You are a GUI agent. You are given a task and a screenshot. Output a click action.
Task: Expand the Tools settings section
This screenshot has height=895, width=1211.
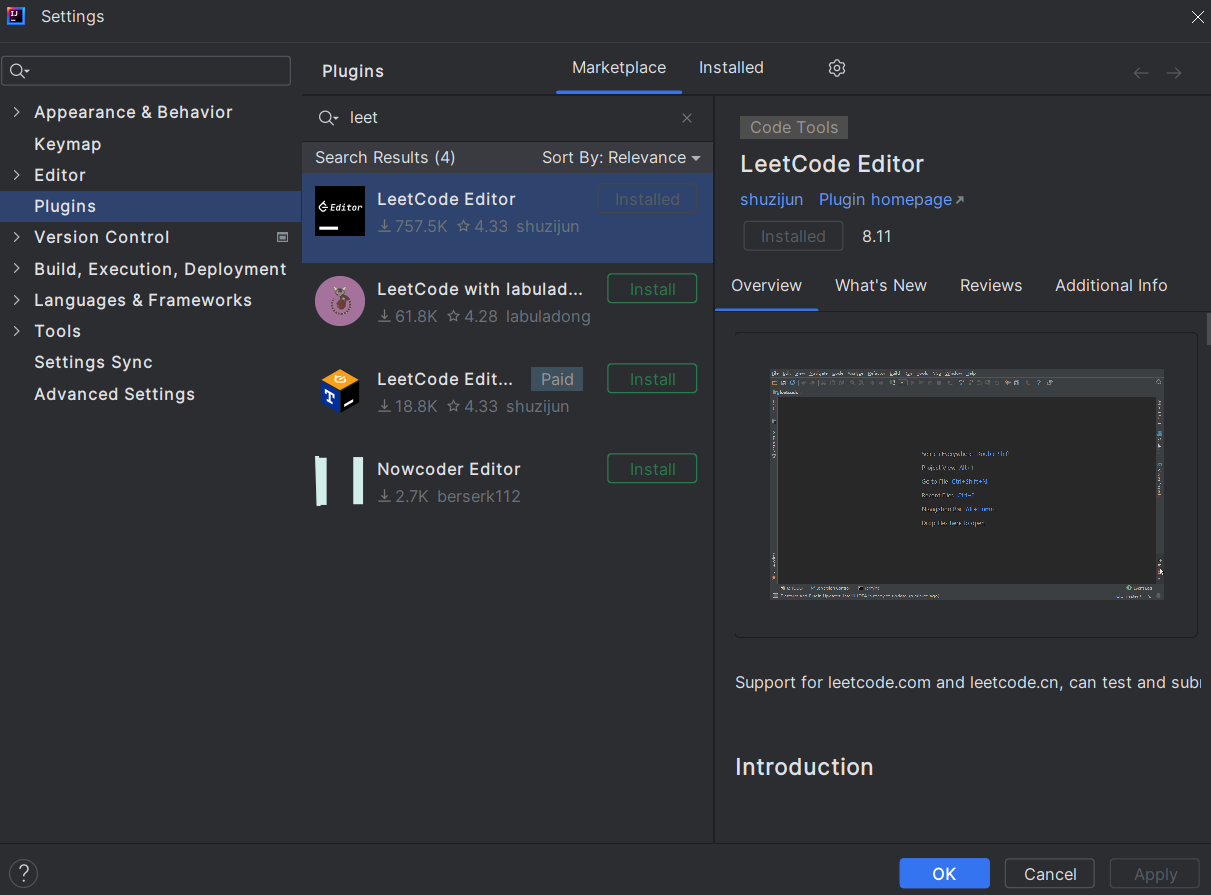(x=16, y=331)
